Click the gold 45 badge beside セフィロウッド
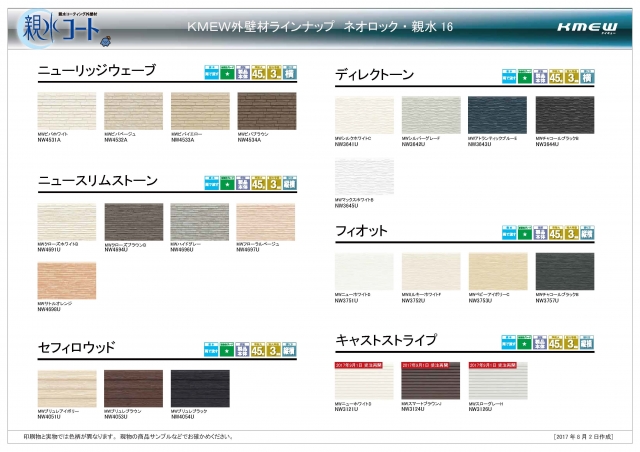 click(258, 350)
